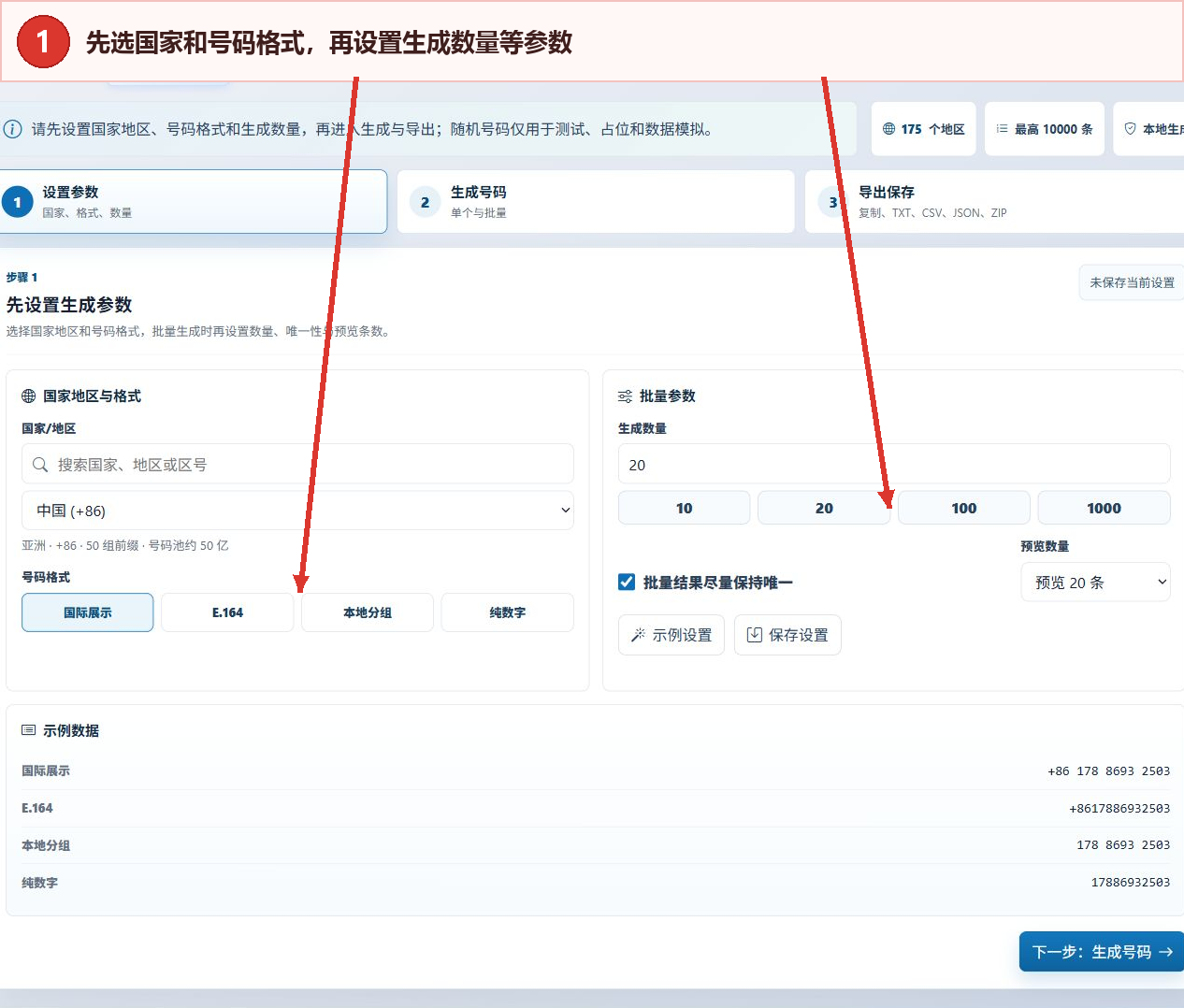This screenshot has width=1184, height=1008.
Task: Click the globe icon beside 175 个地区
Action: [x=889, y=129]
